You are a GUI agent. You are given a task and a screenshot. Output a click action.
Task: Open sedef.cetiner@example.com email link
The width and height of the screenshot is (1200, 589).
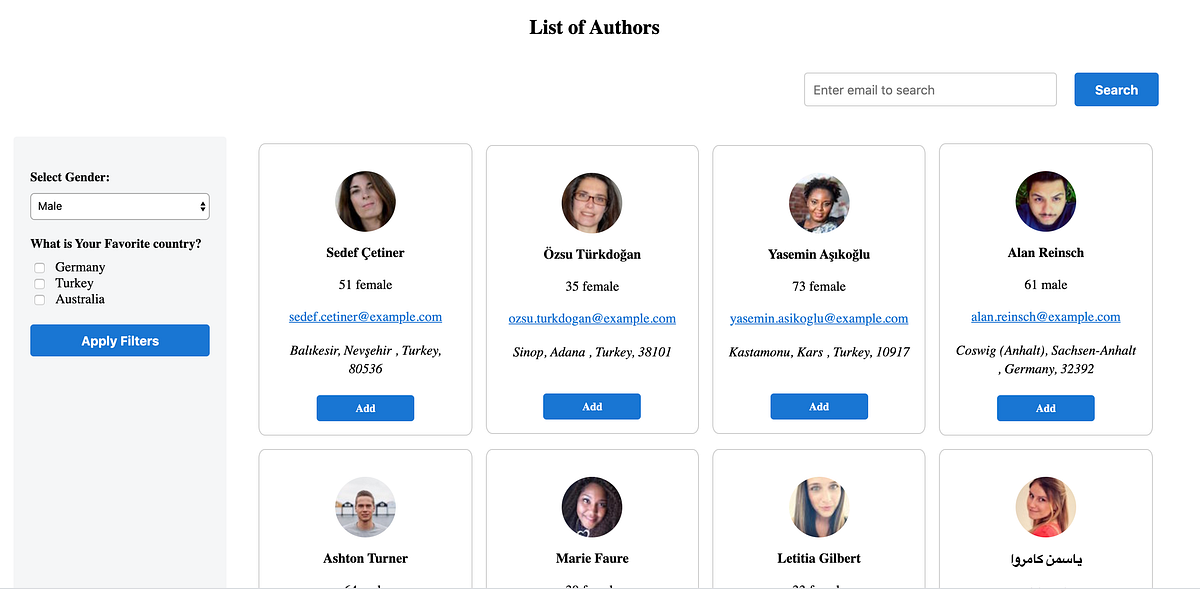pos(365,317)
